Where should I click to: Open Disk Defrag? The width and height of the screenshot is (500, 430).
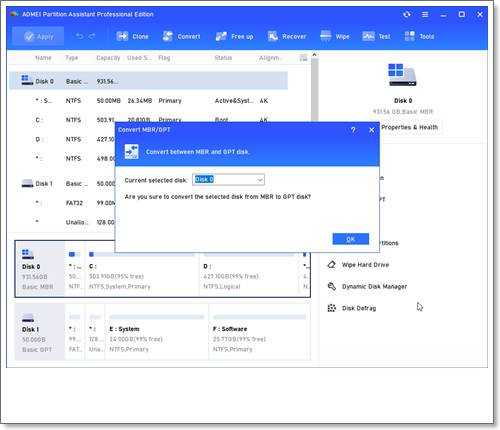[359, 308]
